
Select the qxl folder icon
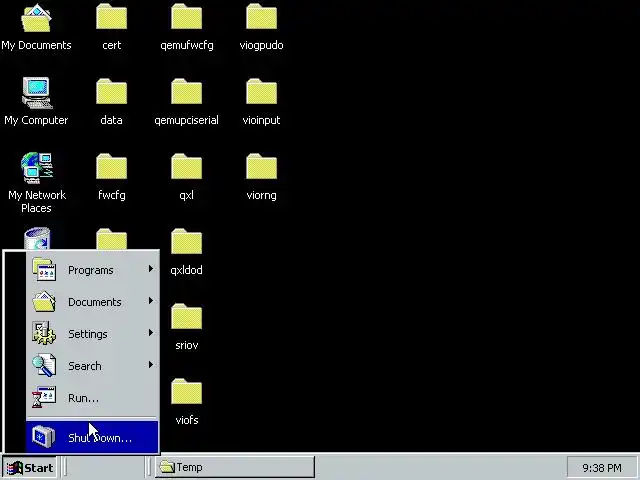[187, 167]
